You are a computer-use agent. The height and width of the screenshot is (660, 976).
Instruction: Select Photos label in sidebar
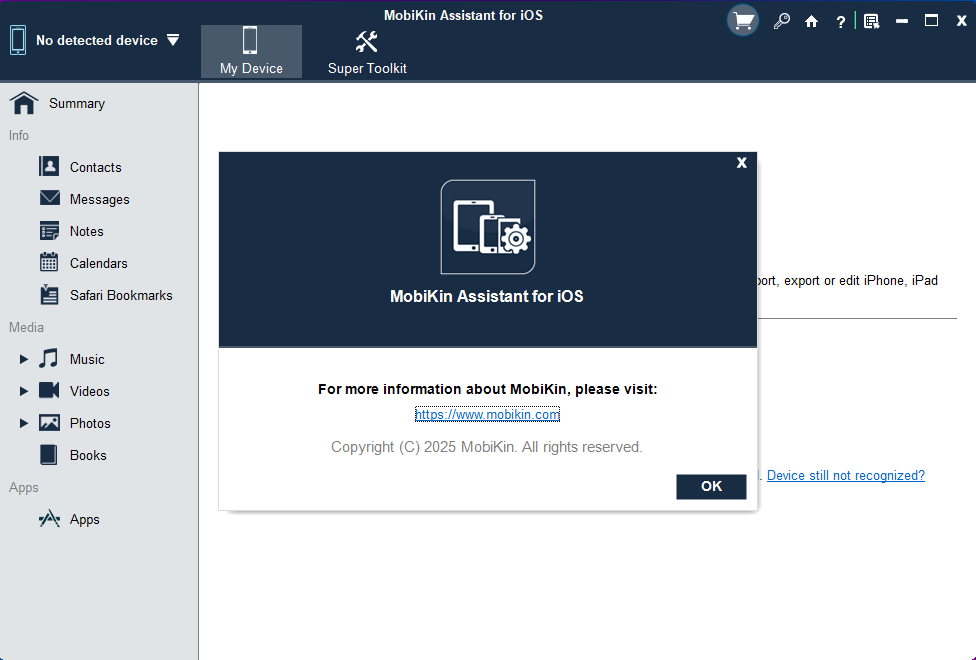click(x=90, y=423)
